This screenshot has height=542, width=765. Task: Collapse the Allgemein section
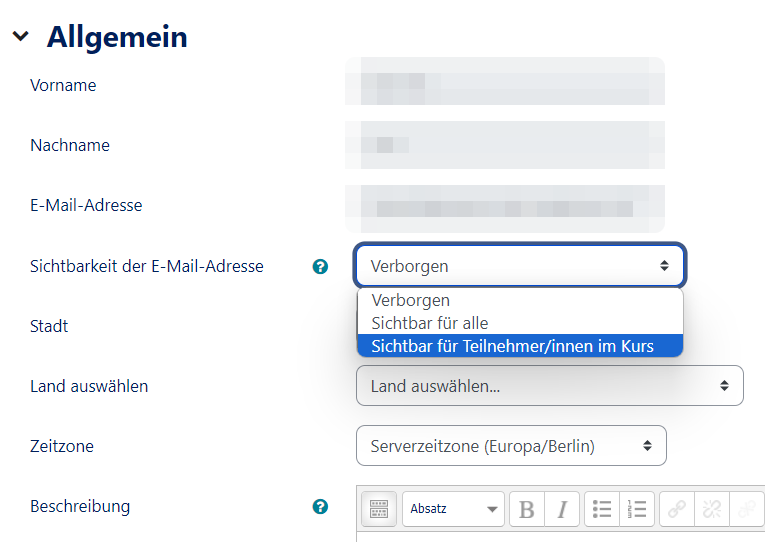[x=21, y=37]
